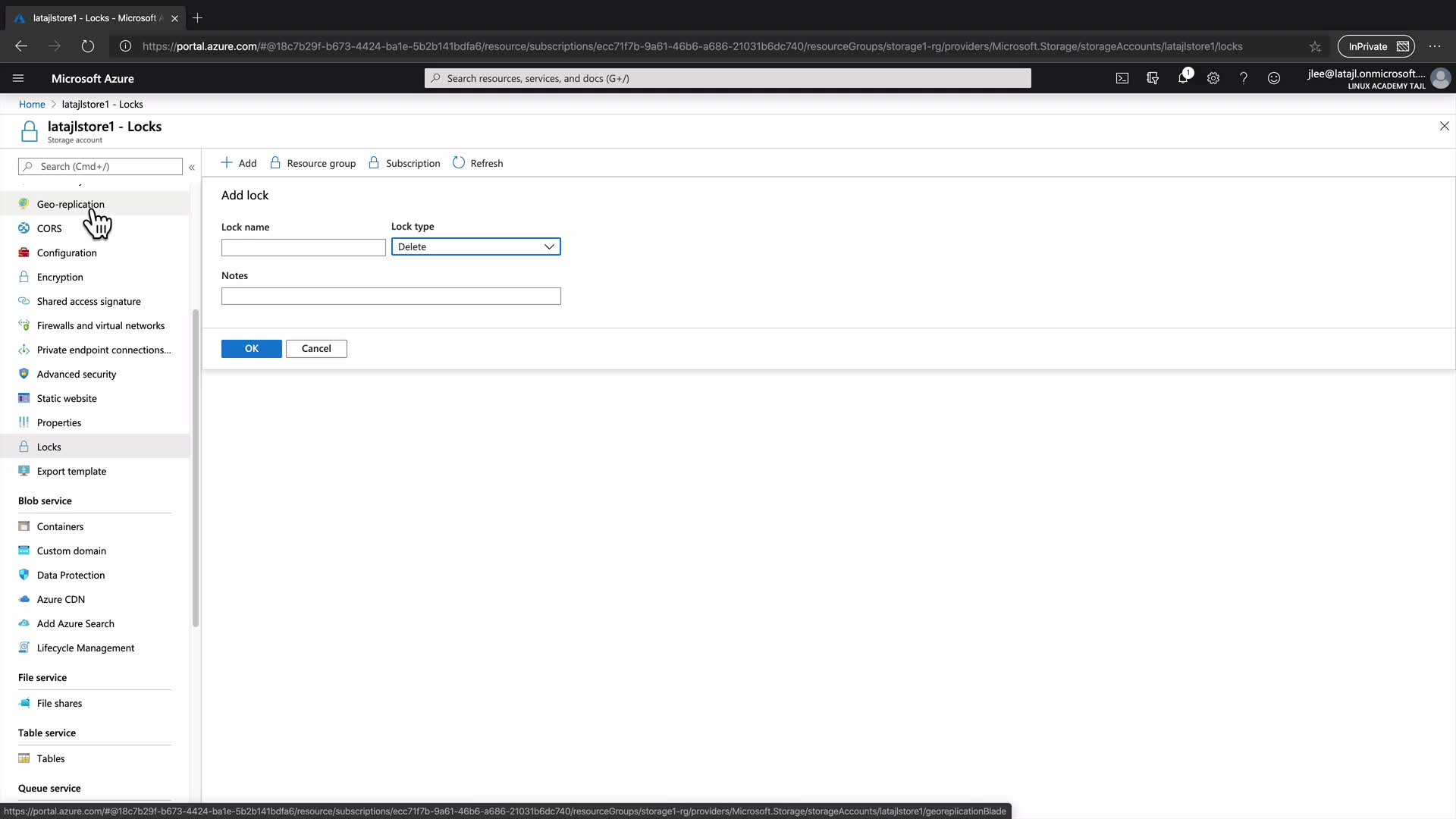Click the help question mark icon
Image resolution: width=1456 pixels, height=819 pixels.
tap(1244, 78)
